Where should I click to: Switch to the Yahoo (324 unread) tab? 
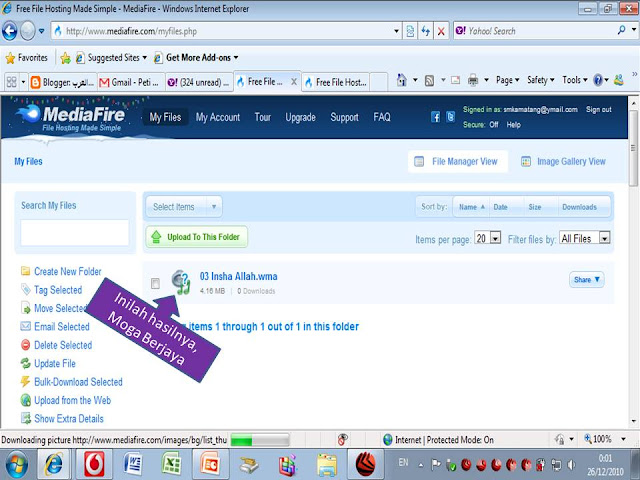200,82
